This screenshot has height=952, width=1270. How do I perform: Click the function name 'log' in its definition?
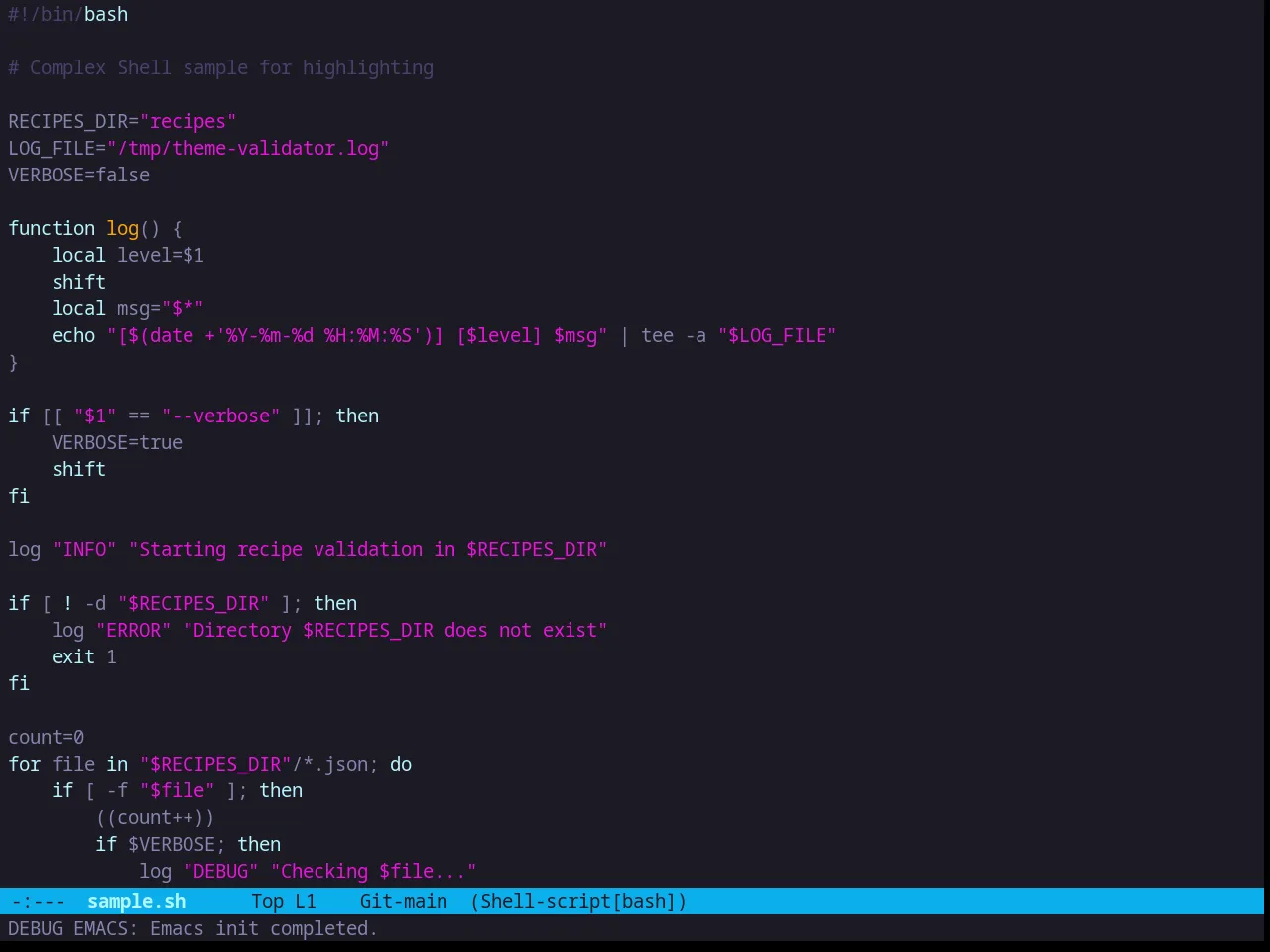[123, 228]
